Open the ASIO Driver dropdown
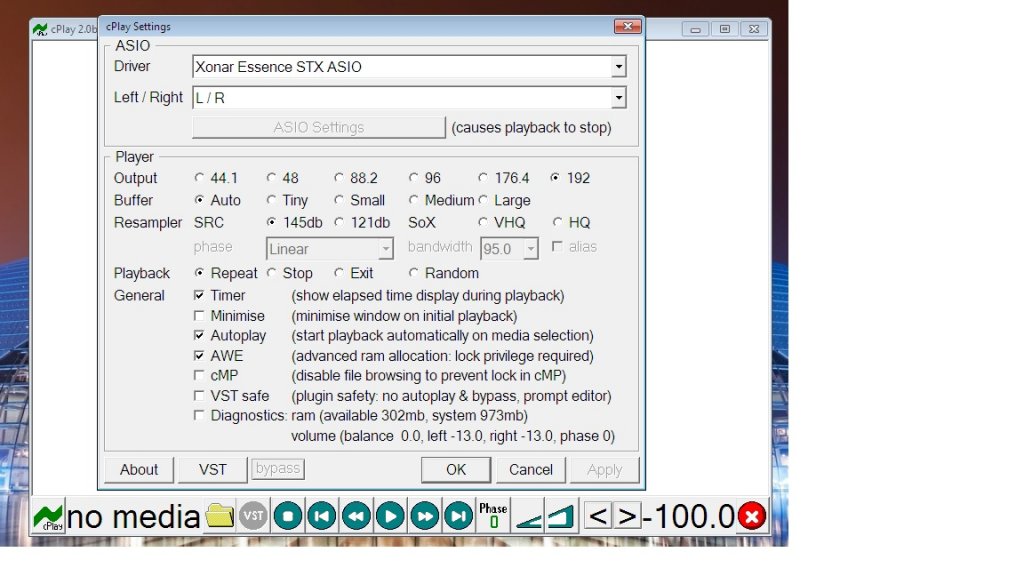Image resolution: width=1024 pixels, height=576 pixels. [618, 67]
